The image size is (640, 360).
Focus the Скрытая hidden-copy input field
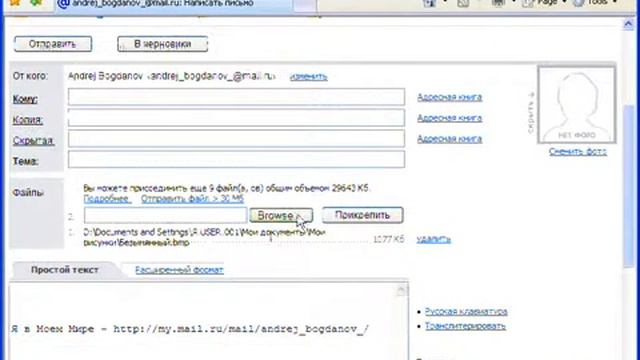coord(236,139)
